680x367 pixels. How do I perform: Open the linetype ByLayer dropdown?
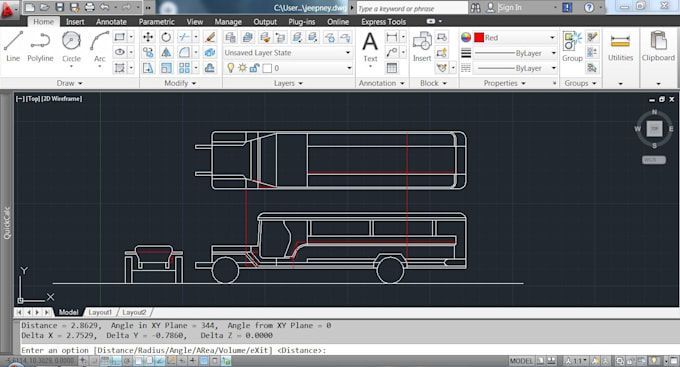point(553,68)
